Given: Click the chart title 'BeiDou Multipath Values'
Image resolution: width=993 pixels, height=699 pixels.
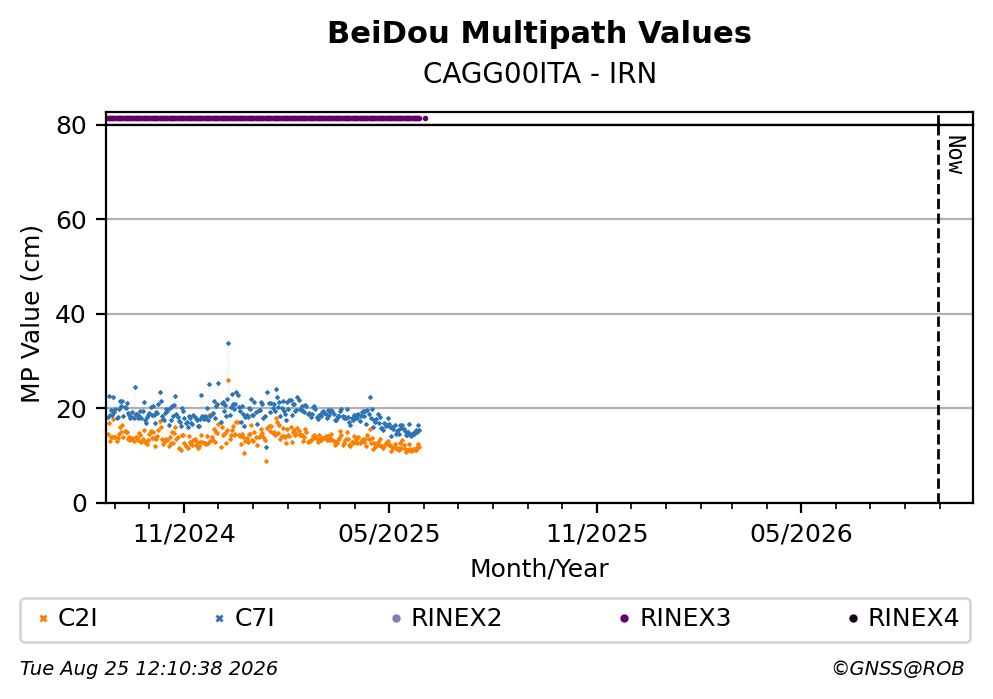Looking at the screenshot, I should (539, 33).
